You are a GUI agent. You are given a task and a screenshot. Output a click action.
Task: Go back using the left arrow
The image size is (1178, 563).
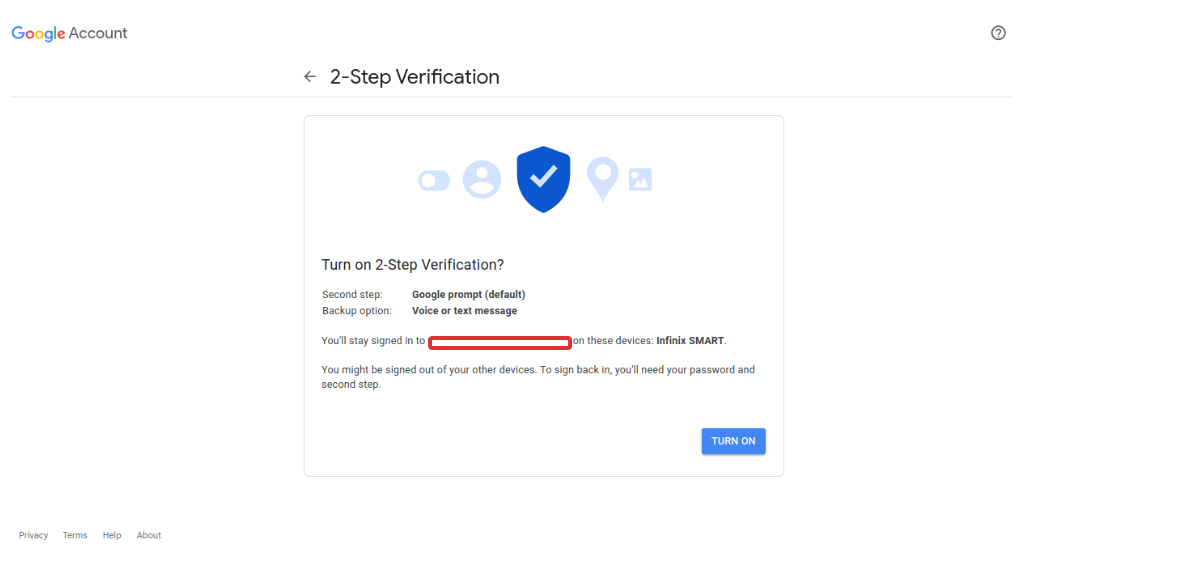[x=310, y=77]
